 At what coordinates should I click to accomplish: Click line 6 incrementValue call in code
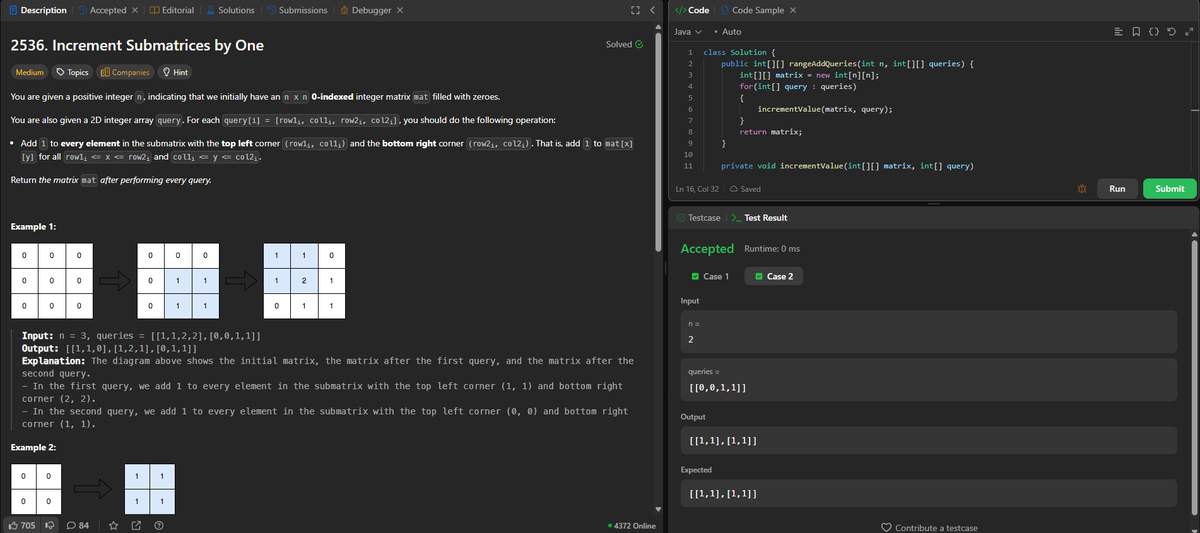coord(826,108)
